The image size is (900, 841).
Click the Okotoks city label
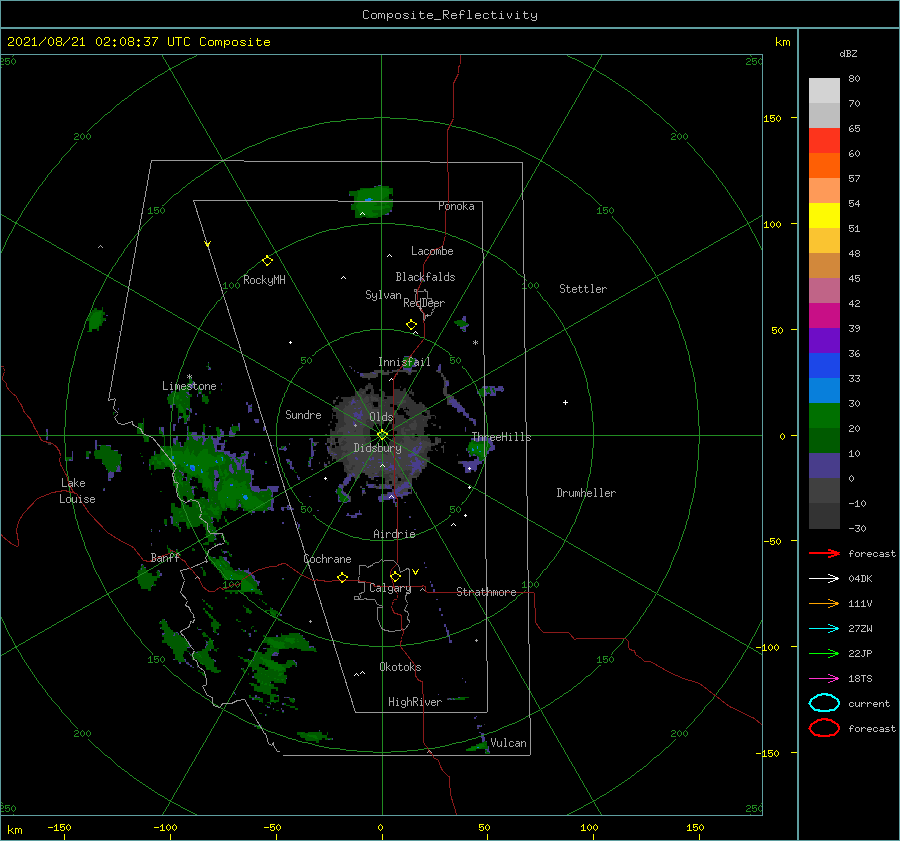click(400, 667)
